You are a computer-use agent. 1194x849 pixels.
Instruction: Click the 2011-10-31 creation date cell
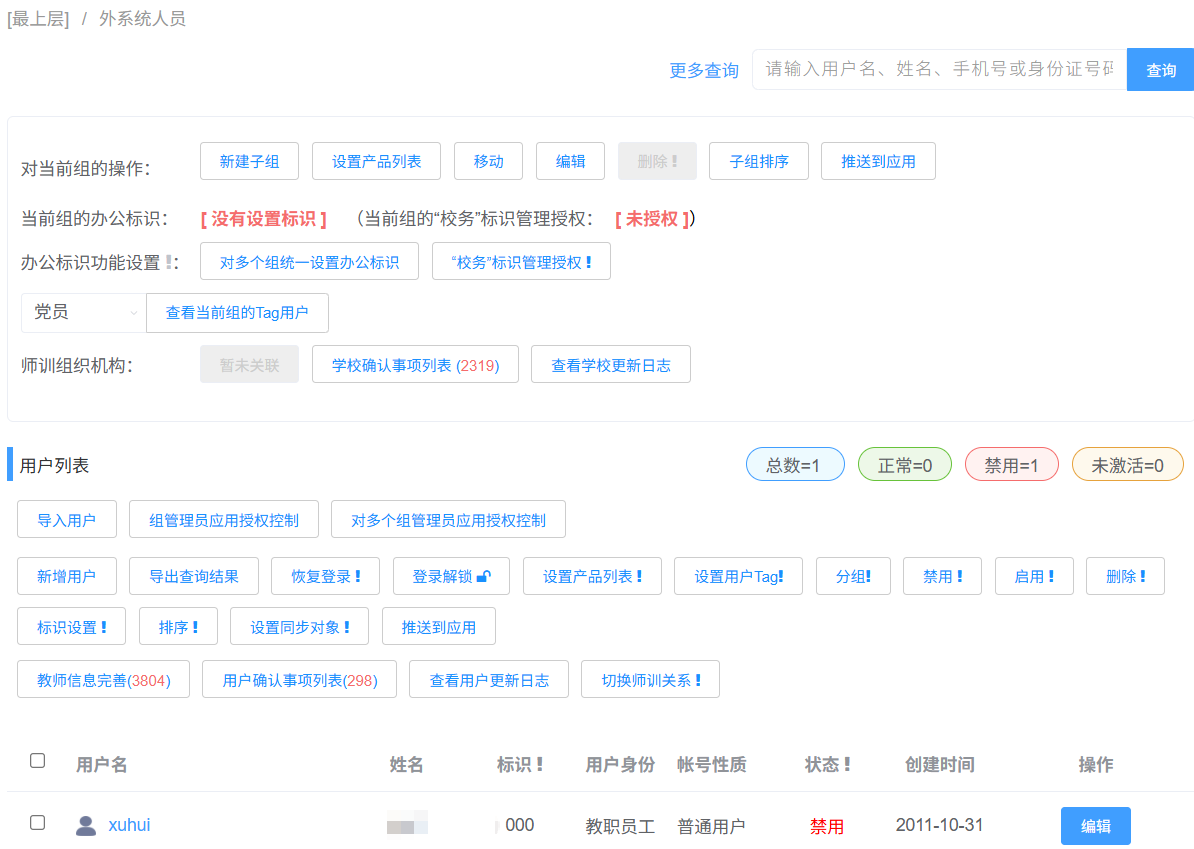point(939,825)
